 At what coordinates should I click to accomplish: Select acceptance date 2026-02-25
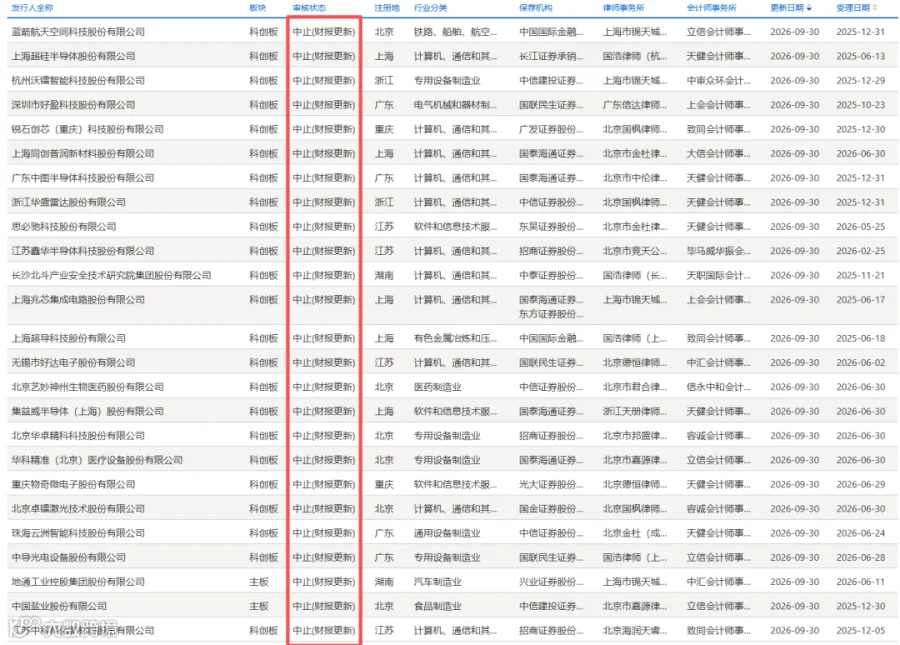pyautogui.click(x=861, y=251)
